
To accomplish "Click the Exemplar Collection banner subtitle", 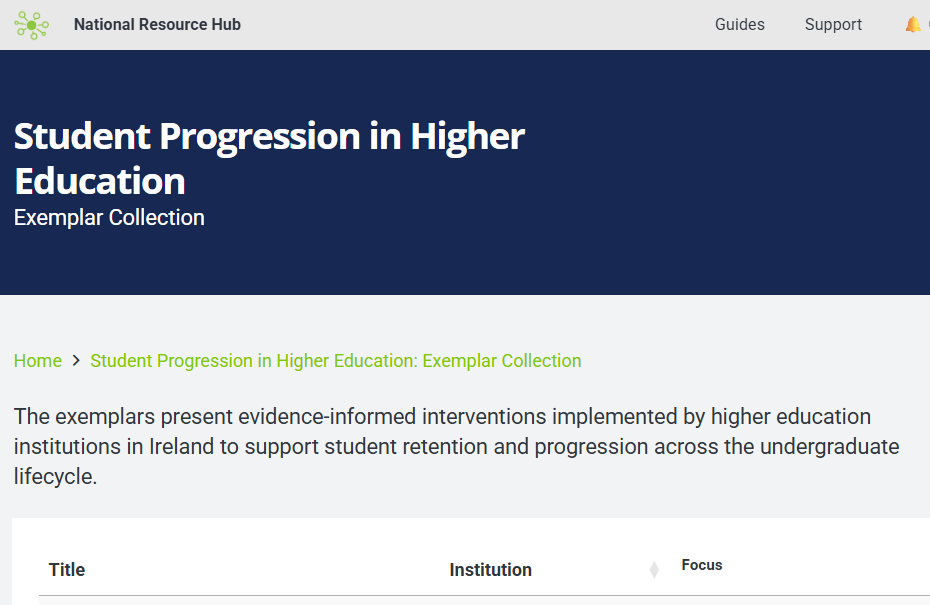I will click(109, 218).
